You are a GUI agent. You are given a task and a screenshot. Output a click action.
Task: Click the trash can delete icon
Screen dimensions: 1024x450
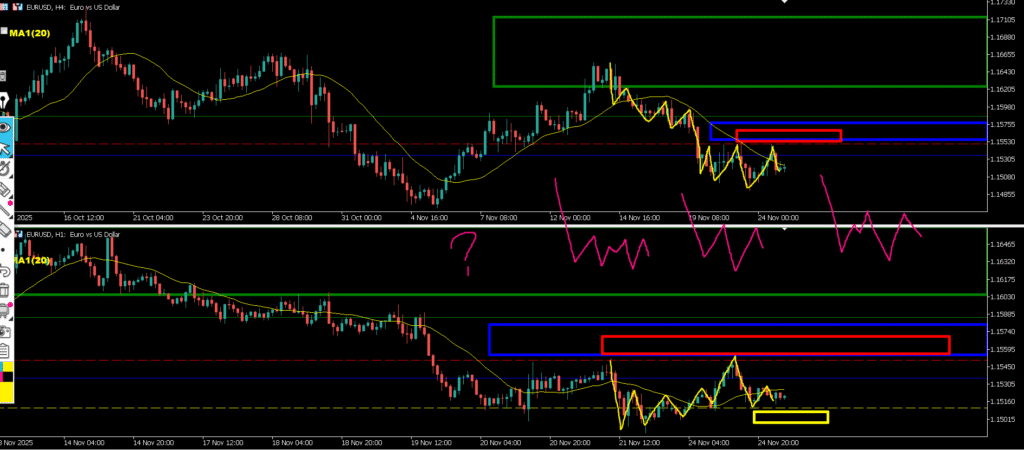(5, 290)
